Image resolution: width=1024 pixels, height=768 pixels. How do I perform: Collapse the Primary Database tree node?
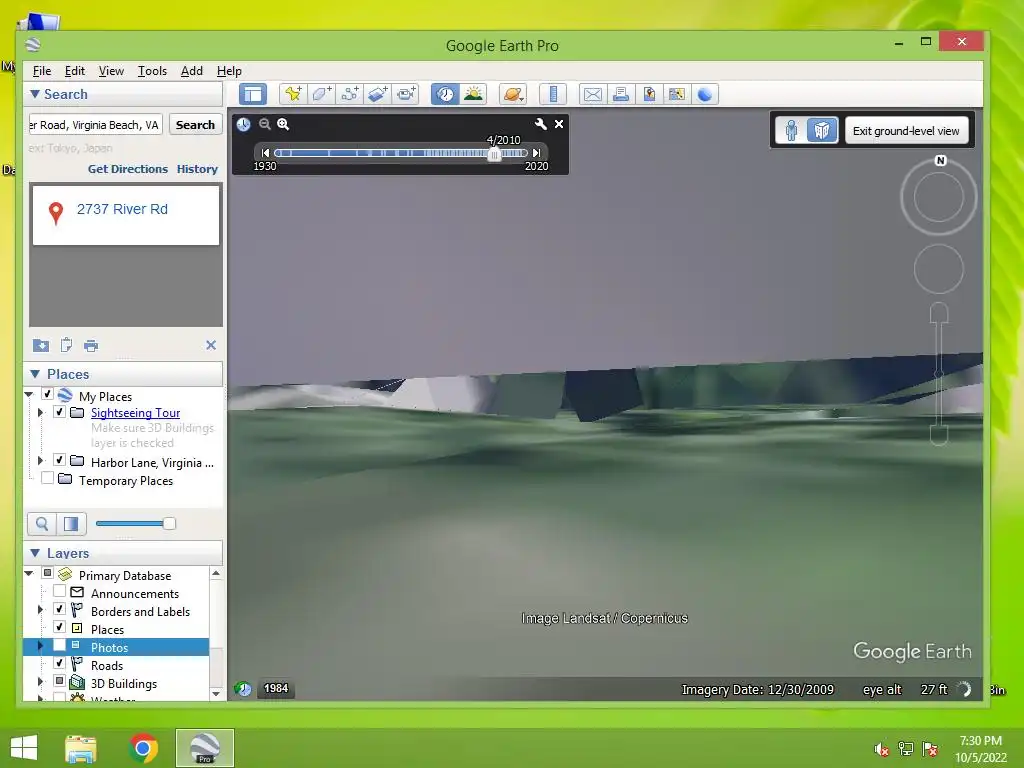(x=29, y=573)
